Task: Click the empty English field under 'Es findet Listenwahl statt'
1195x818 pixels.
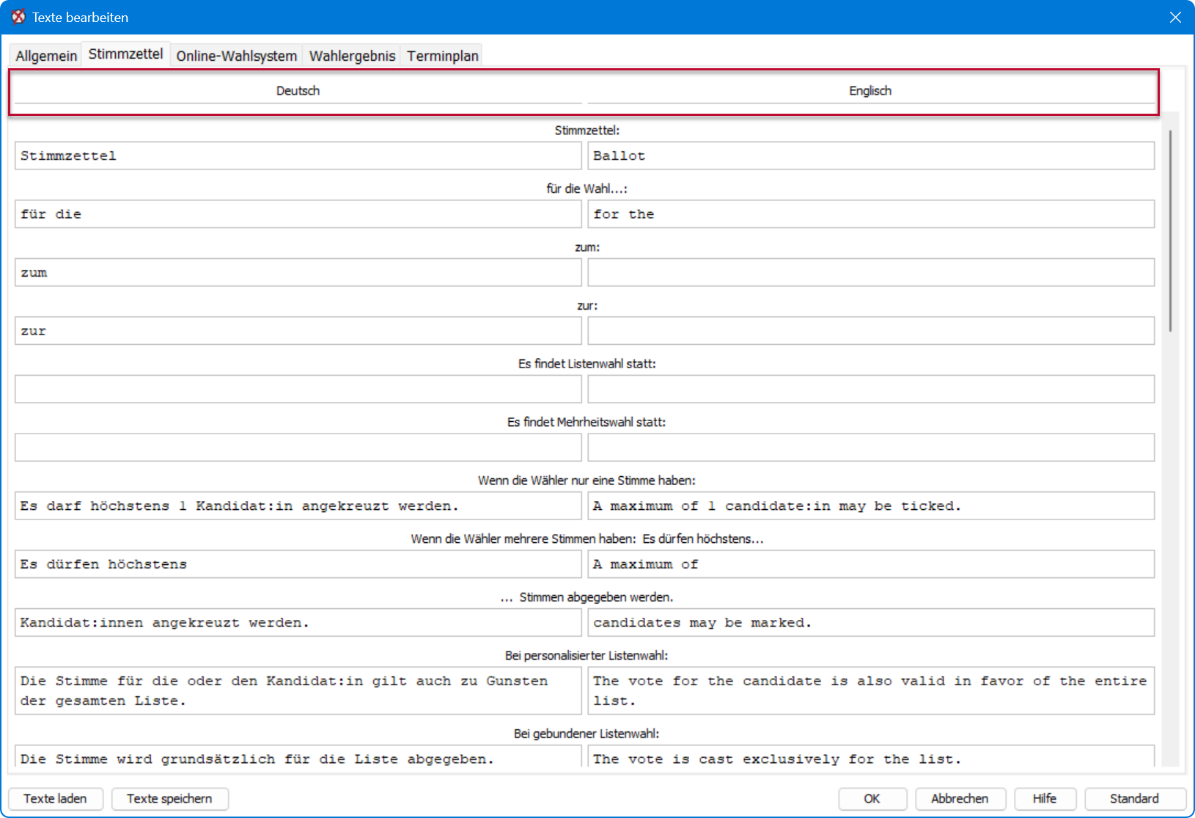Action: pyautogui.click(x=871, y=389)
